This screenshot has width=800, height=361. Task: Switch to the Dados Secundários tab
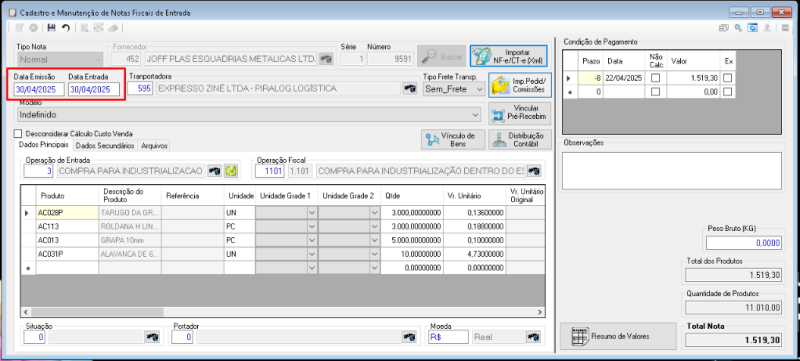[105, 146]
